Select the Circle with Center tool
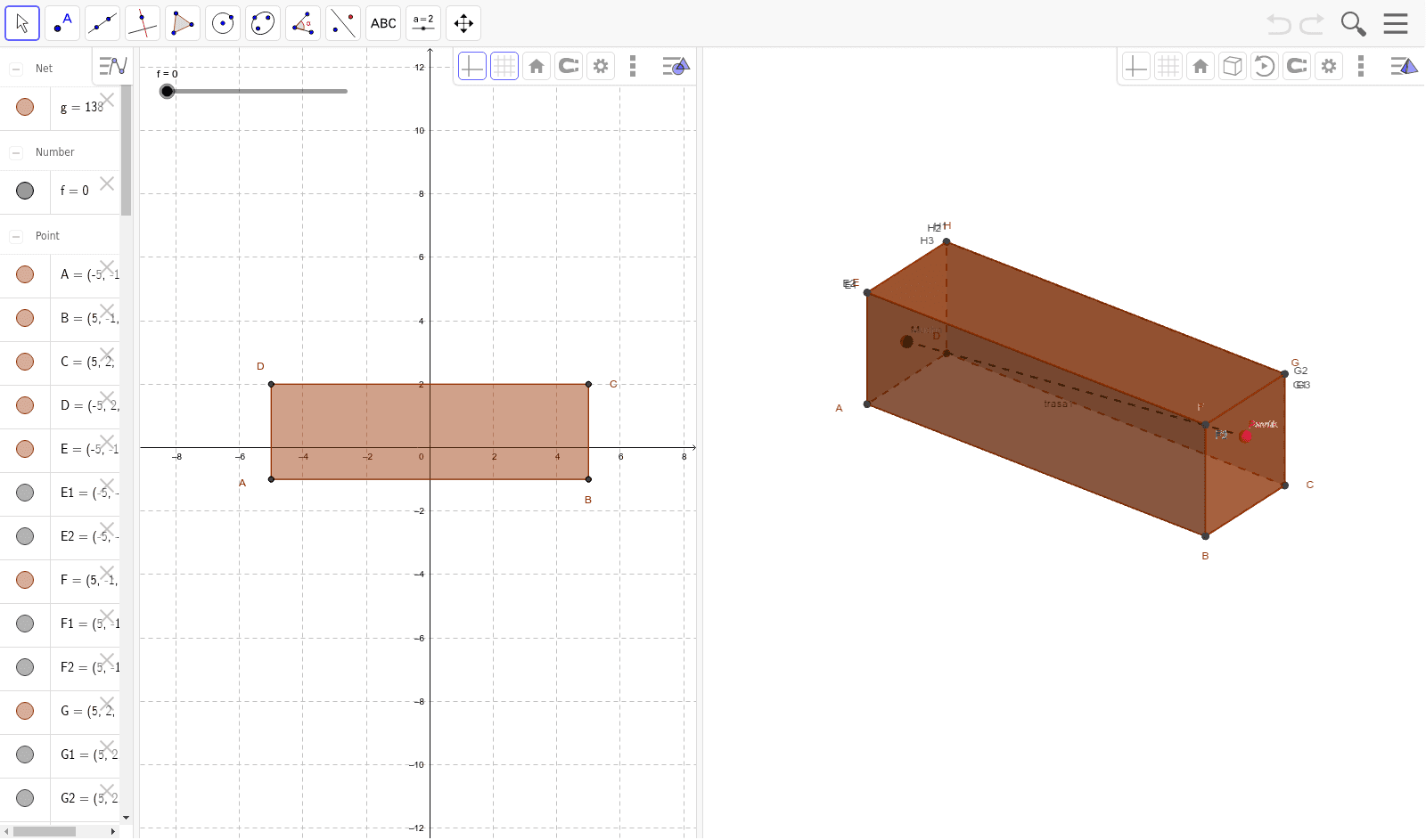This screenshot has height=840, width=1426. coord(223,23)
